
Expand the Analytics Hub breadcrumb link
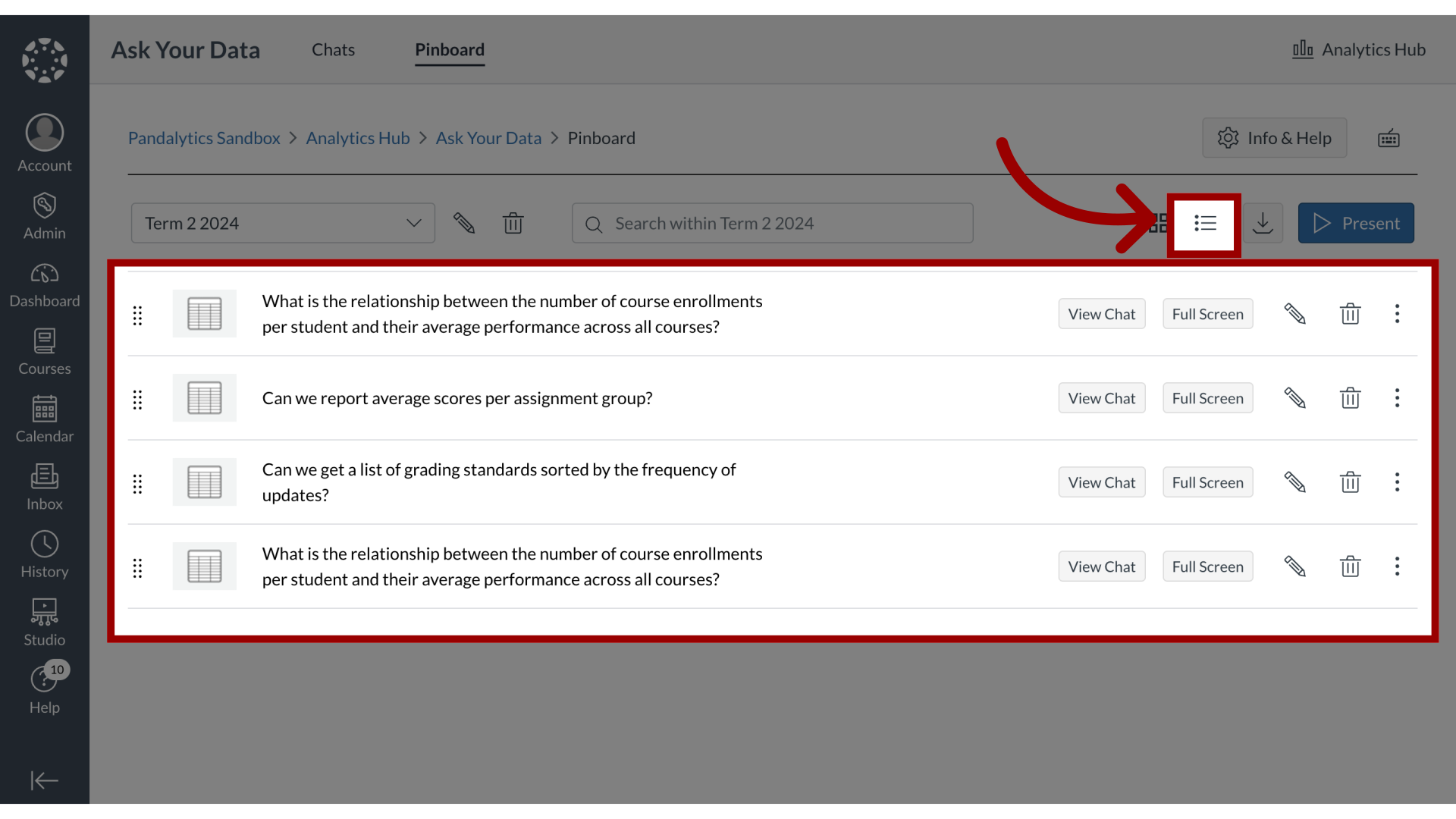(x=358, y=137)
